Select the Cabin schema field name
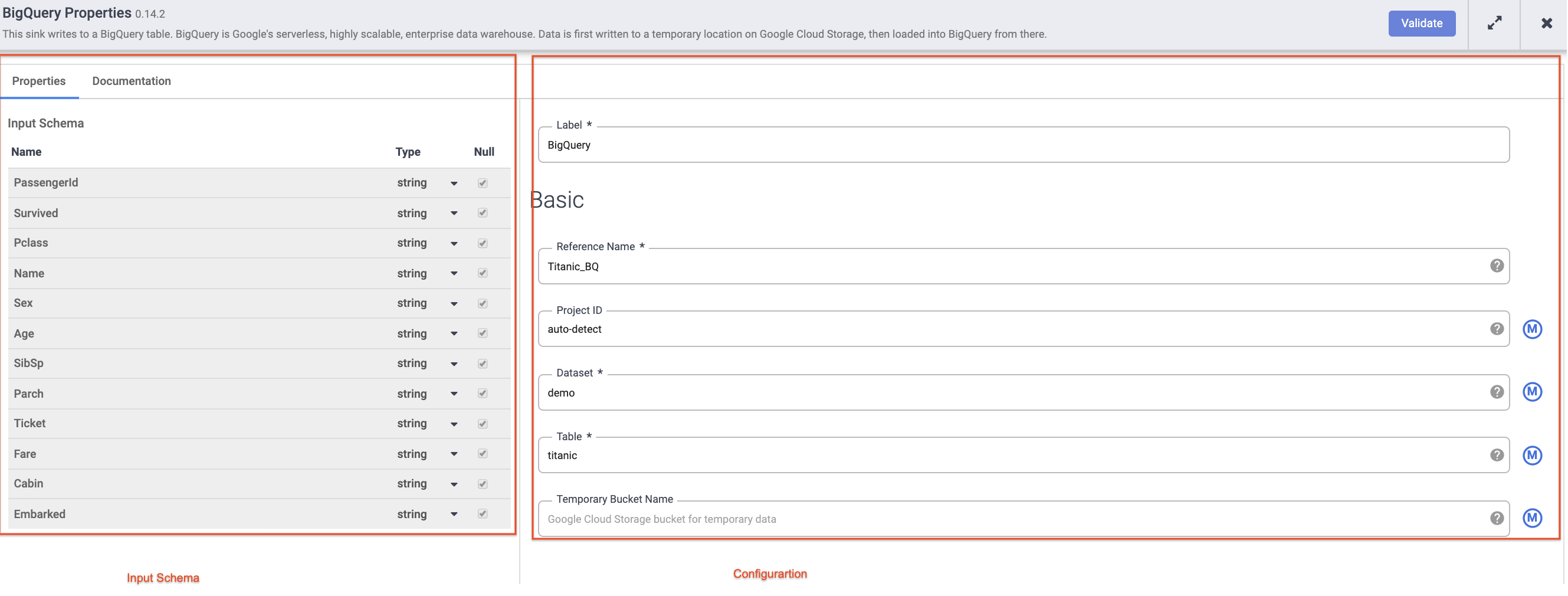The image size is (1568, 596). [x=28, y=484]
